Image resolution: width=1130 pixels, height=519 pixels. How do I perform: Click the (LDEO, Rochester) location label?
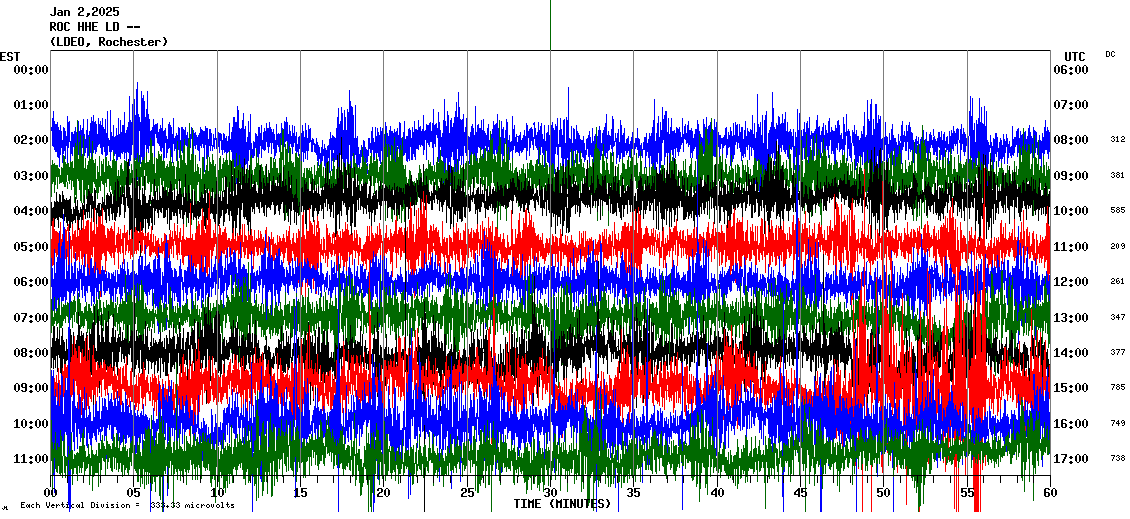(x=109, y=42)
